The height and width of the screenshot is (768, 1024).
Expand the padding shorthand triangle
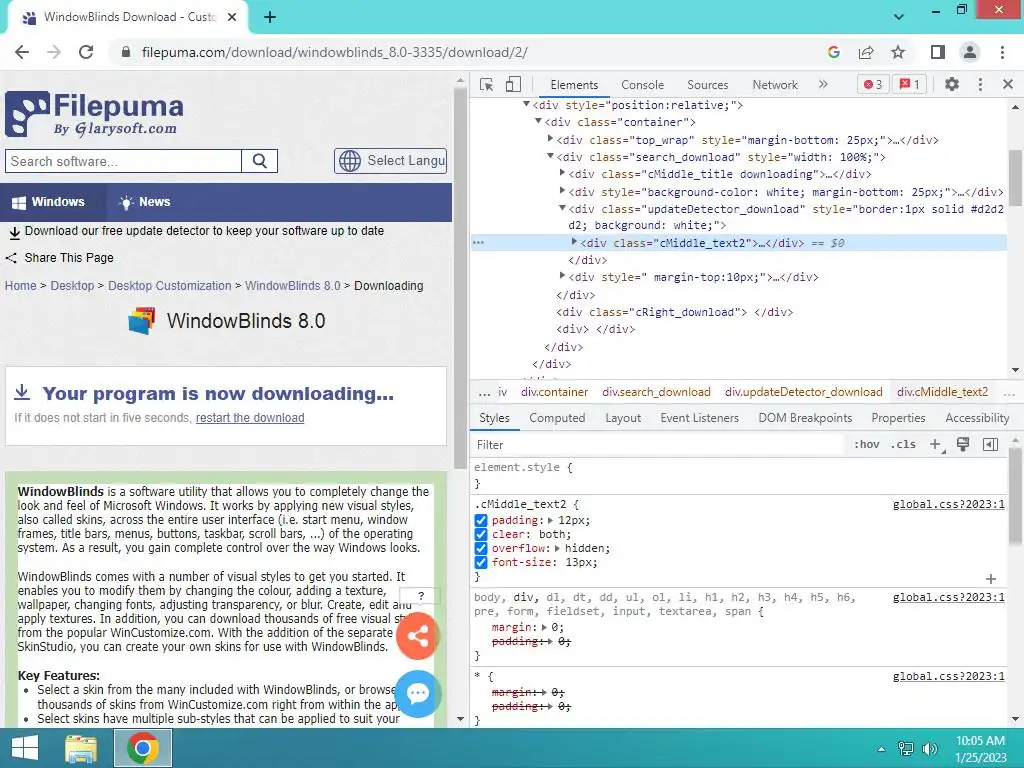[551, 520]
